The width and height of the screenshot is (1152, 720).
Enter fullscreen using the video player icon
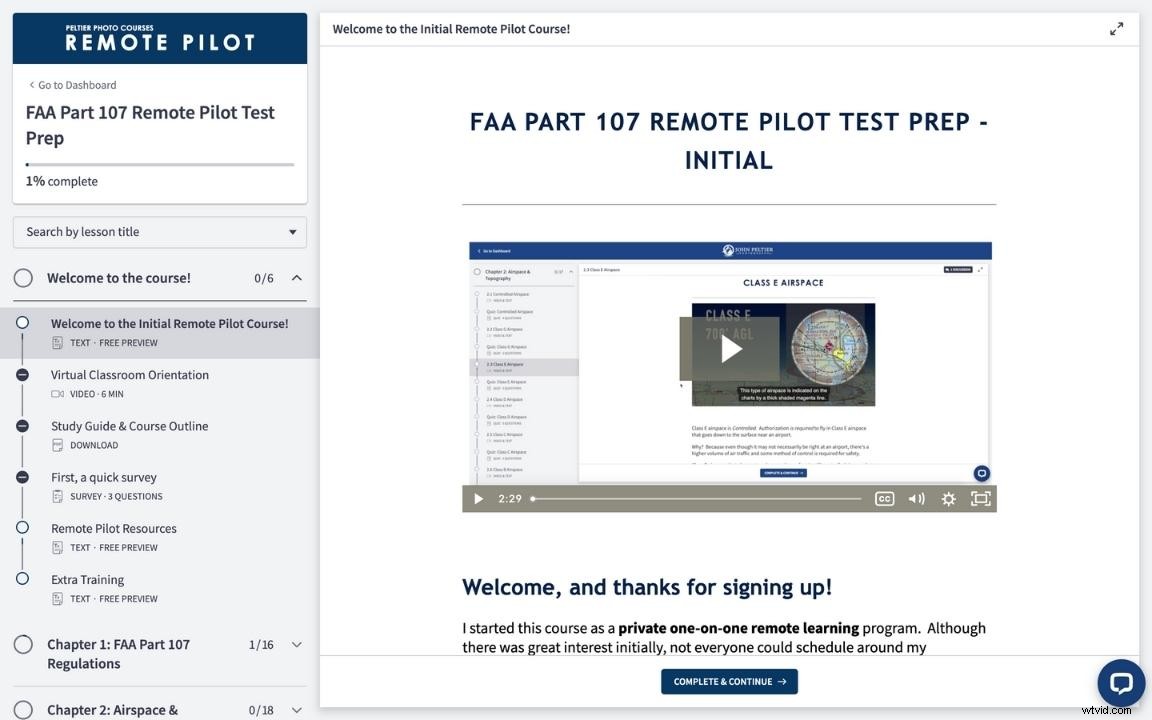coord(980,498)
